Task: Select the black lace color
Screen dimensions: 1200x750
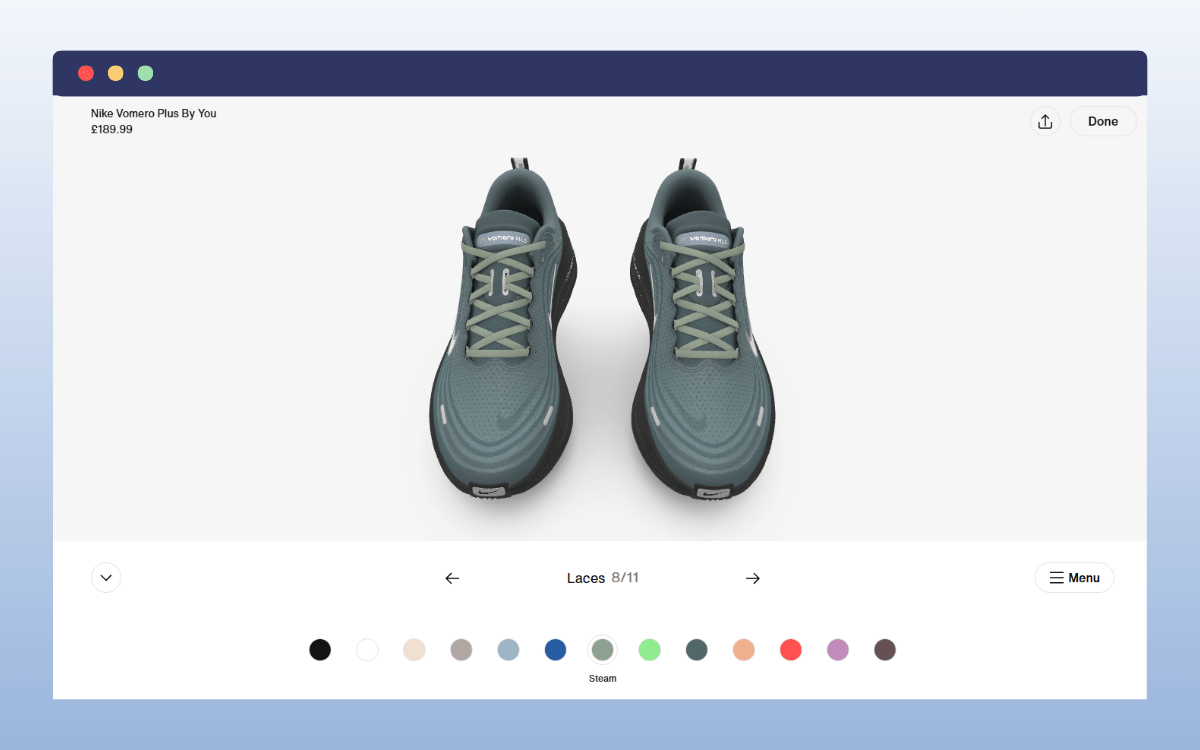Action: click(320, 649)
